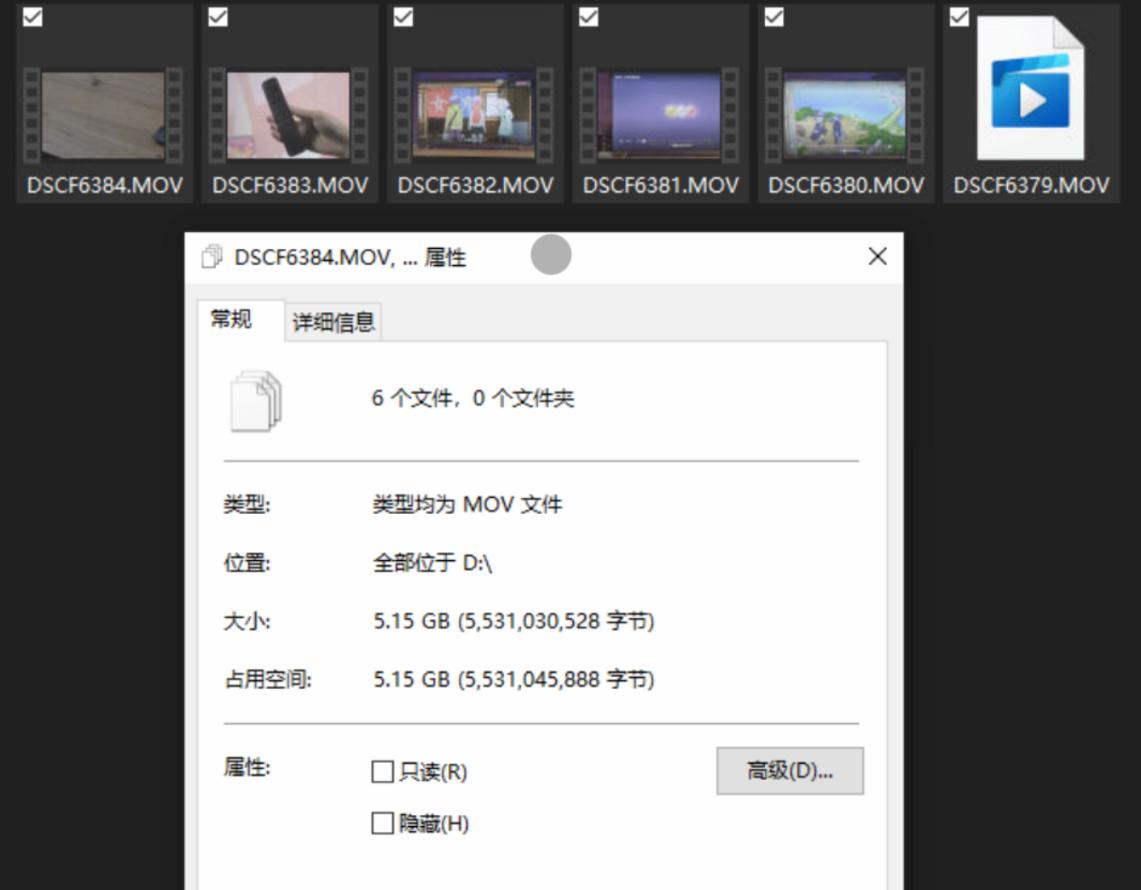Viewport: 1141px width, 890px height.
Task: Deselect the DSCF6379.MOV checkbox
Action: tap(959, 16)
